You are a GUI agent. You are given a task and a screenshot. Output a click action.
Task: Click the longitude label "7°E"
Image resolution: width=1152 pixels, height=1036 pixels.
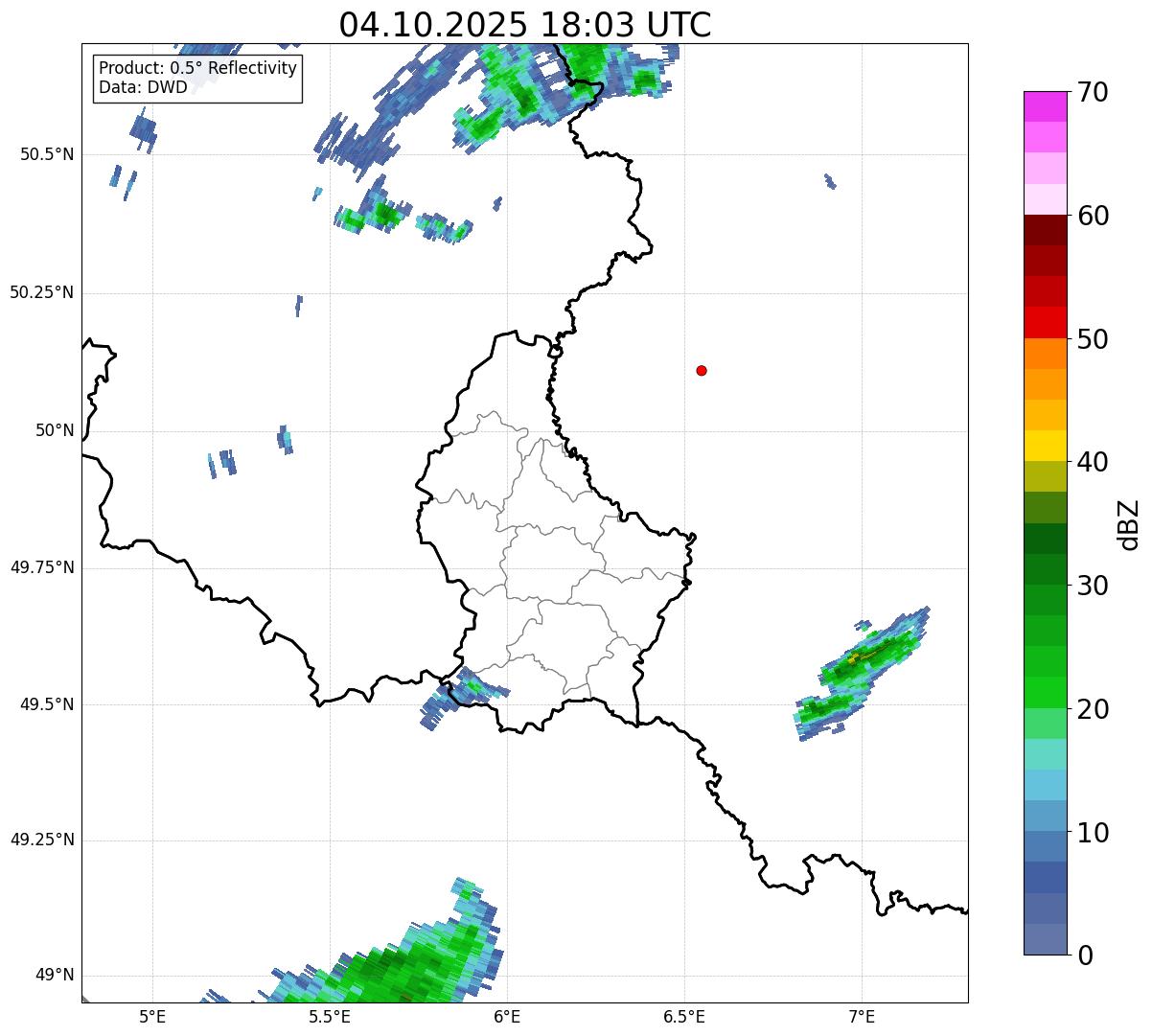(x=862, y=1016)
